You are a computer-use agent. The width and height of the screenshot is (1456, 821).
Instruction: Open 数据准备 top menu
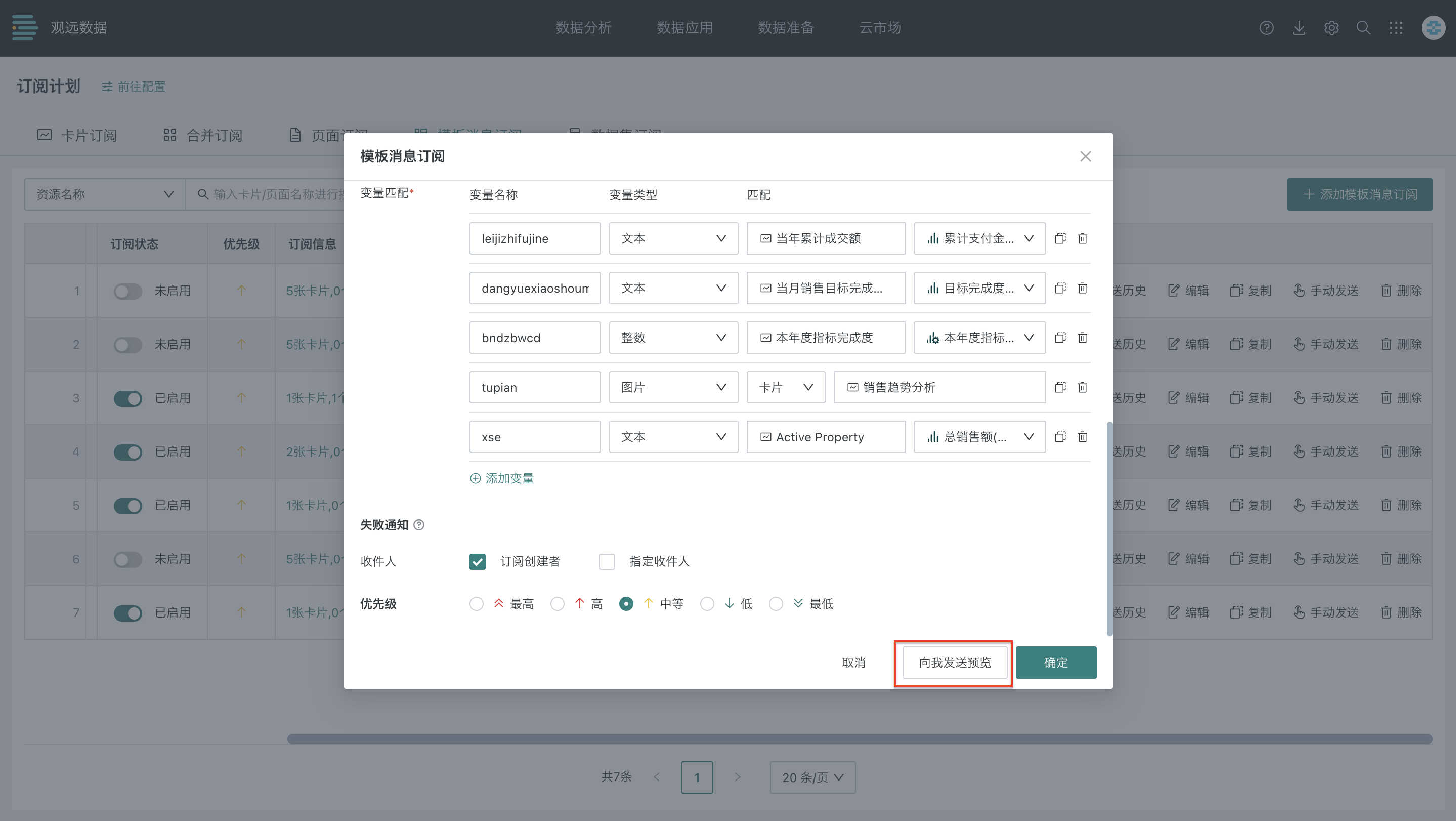pyautogui.click(x=785, y=28)
